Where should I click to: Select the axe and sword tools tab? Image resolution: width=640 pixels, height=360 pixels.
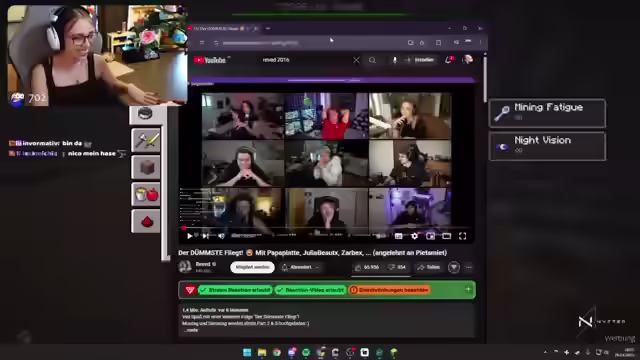click(x=146, y=140)
